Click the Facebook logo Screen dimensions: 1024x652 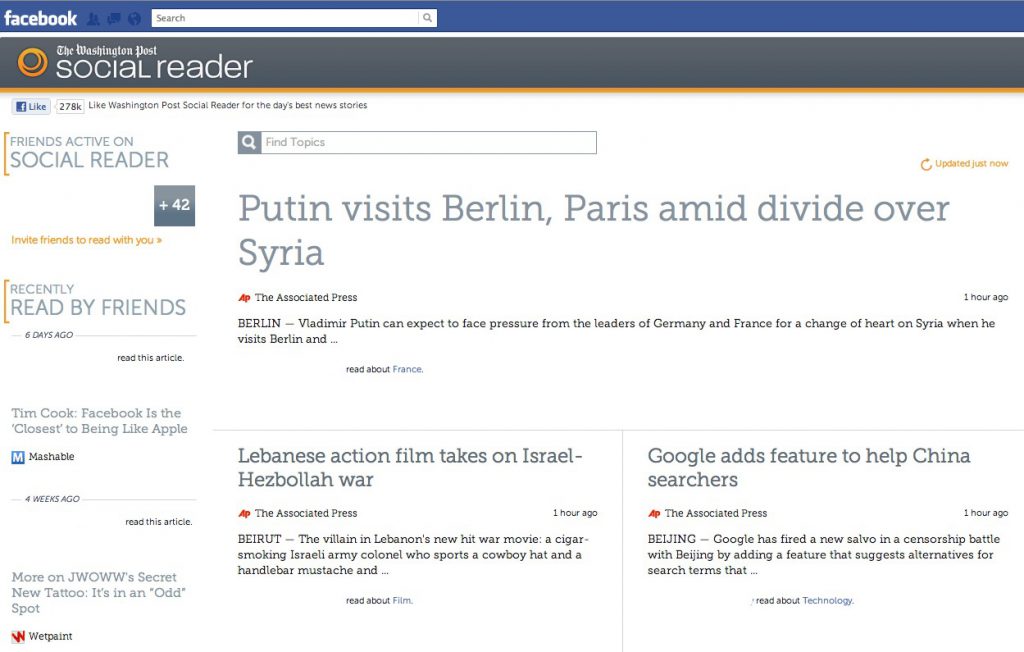click(40, 18)
